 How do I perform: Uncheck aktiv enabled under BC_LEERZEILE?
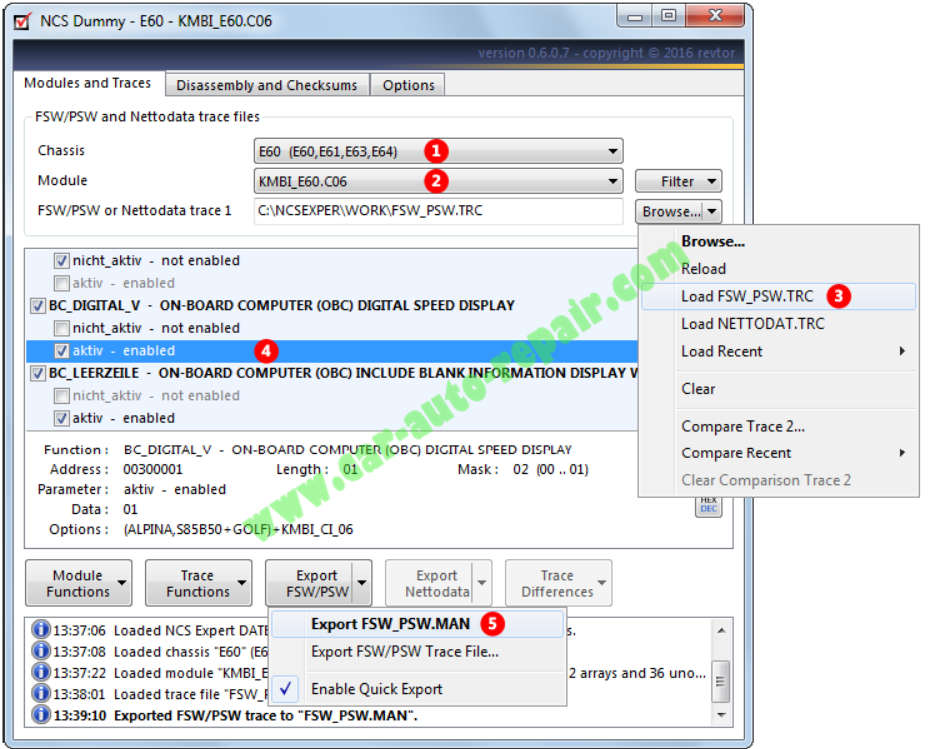click(61, 418)
